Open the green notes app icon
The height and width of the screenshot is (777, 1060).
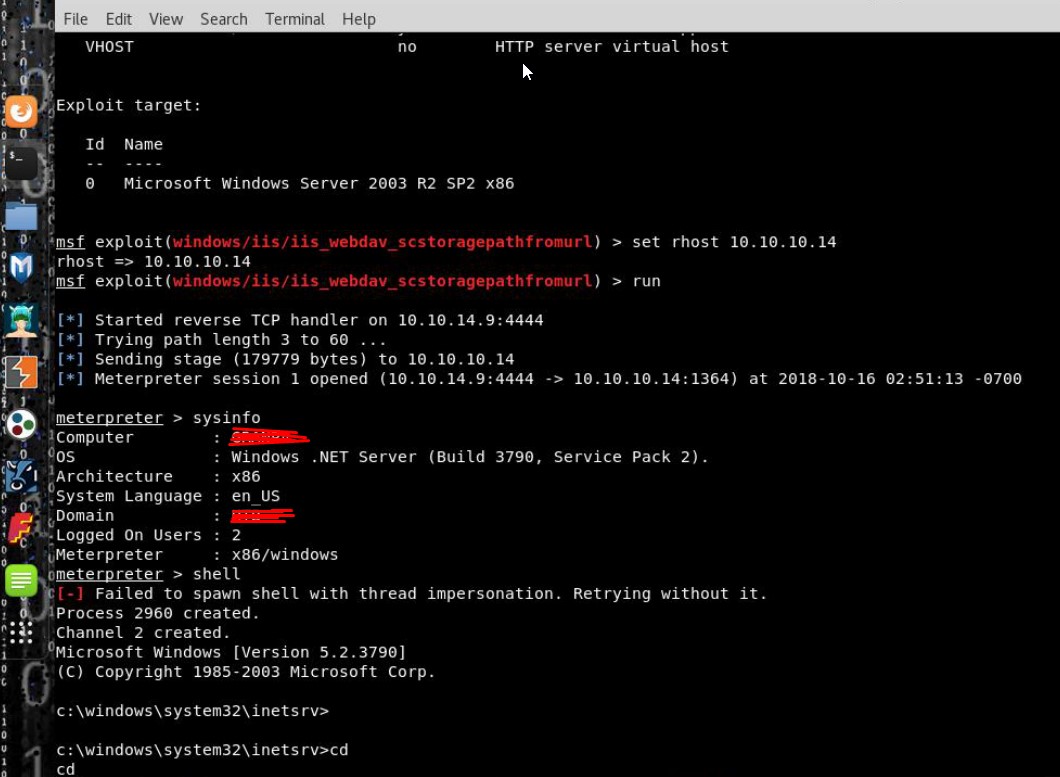[21, 580]
